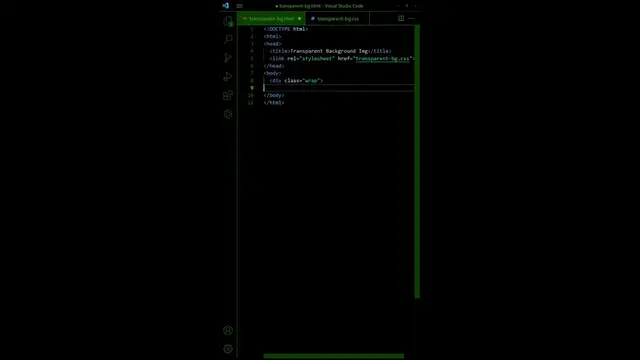Image resolution: width=640 pixels, height=360 pixels.
Task: Open the Run and Debug view
Action: click(x=228, y=76)
